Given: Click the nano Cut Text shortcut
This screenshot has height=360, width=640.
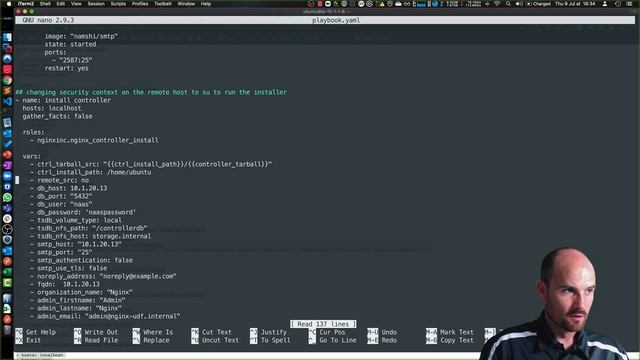Looking at the screenshot, I should (x=211, y=332).
